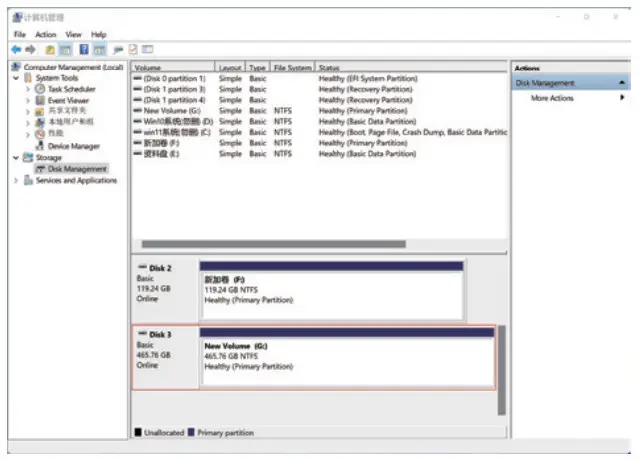This screenshot has height=460, width=640.
Task: Open the Help menu
Action: [x=98, y=35]
